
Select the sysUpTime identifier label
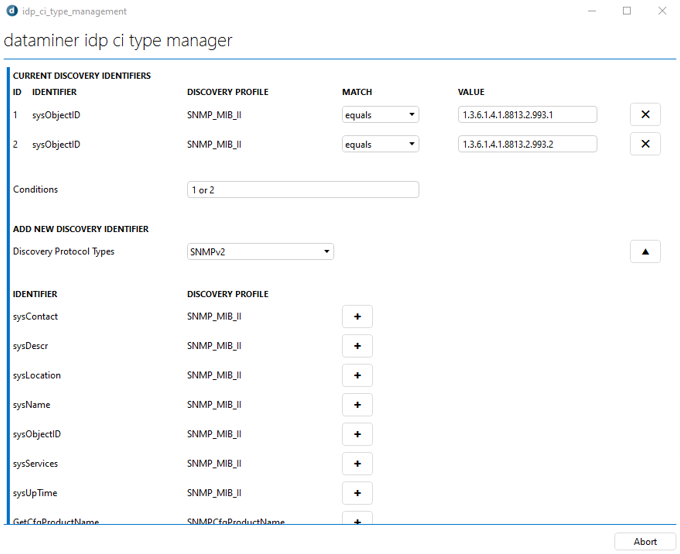click(35, 493)
